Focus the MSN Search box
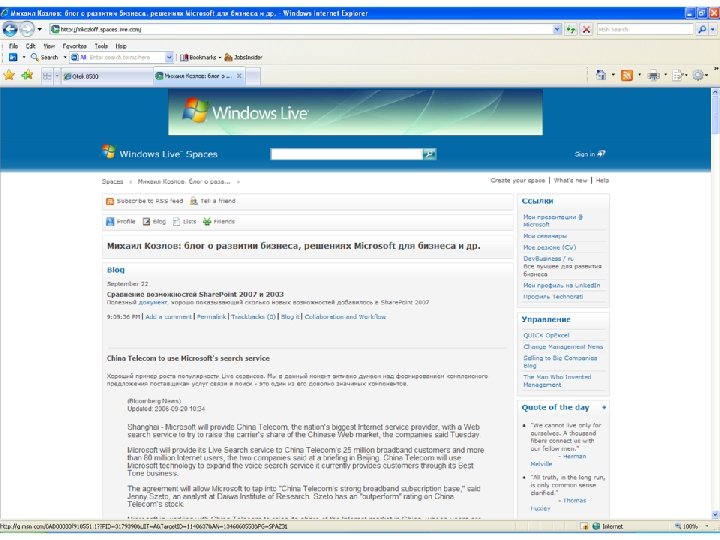720x540 pixels. [x=645, y=29]
